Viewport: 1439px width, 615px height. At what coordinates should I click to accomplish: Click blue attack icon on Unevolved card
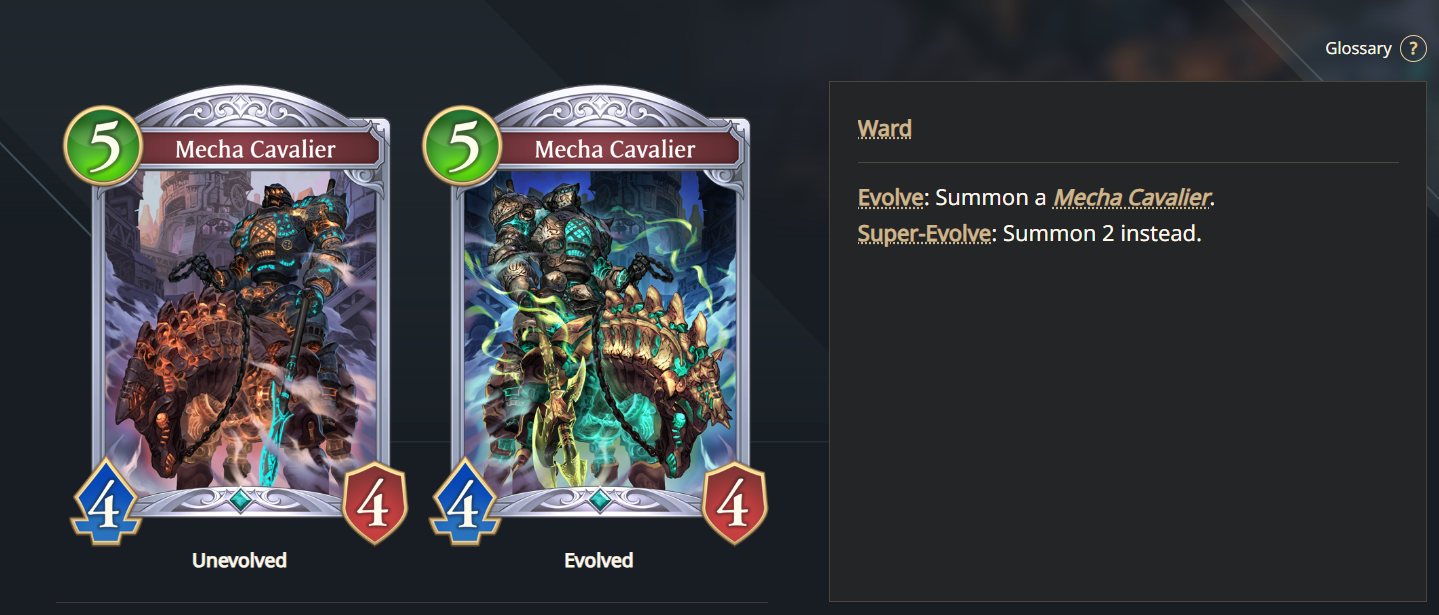click(x=105, y=503)
